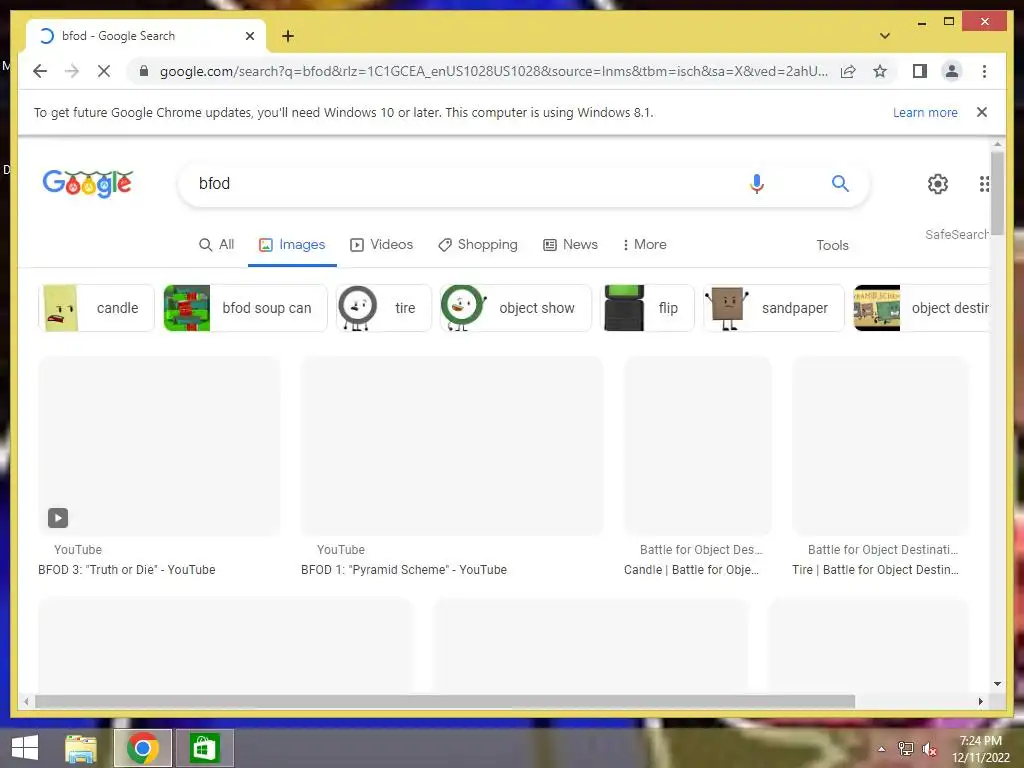Close the bfod - Google Search tab
This screenshot has height=768, width=1024.
[x=249, y=36]
